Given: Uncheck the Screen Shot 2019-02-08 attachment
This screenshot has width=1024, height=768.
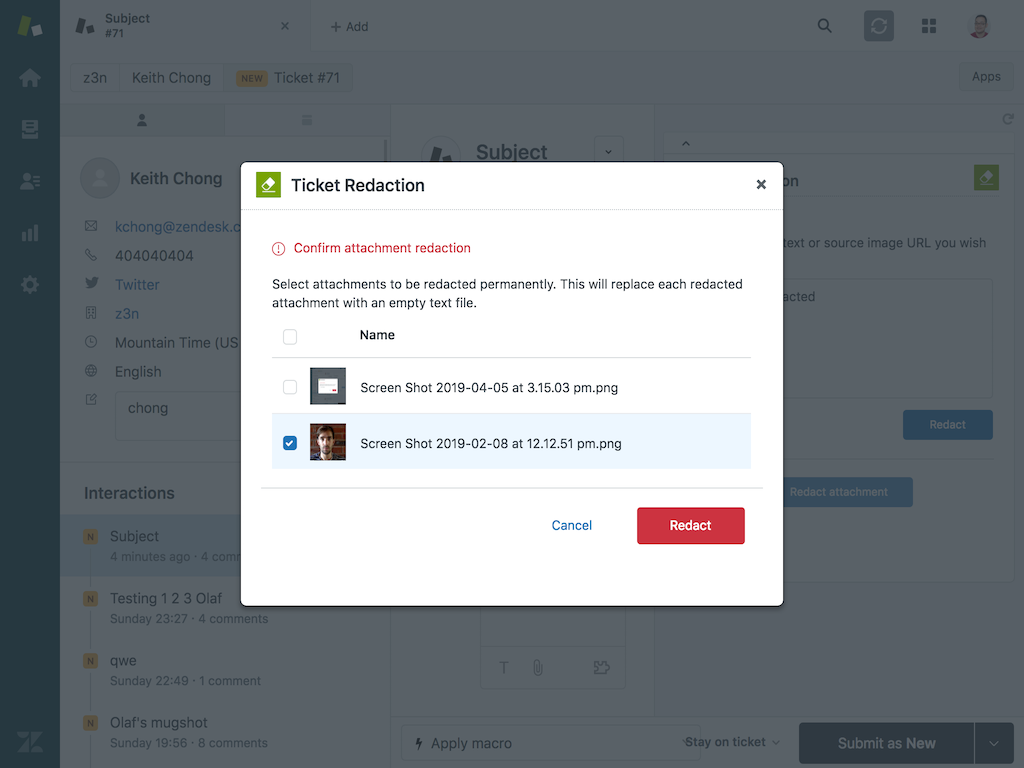Looking at the screenshot, I should coord(290,443).
